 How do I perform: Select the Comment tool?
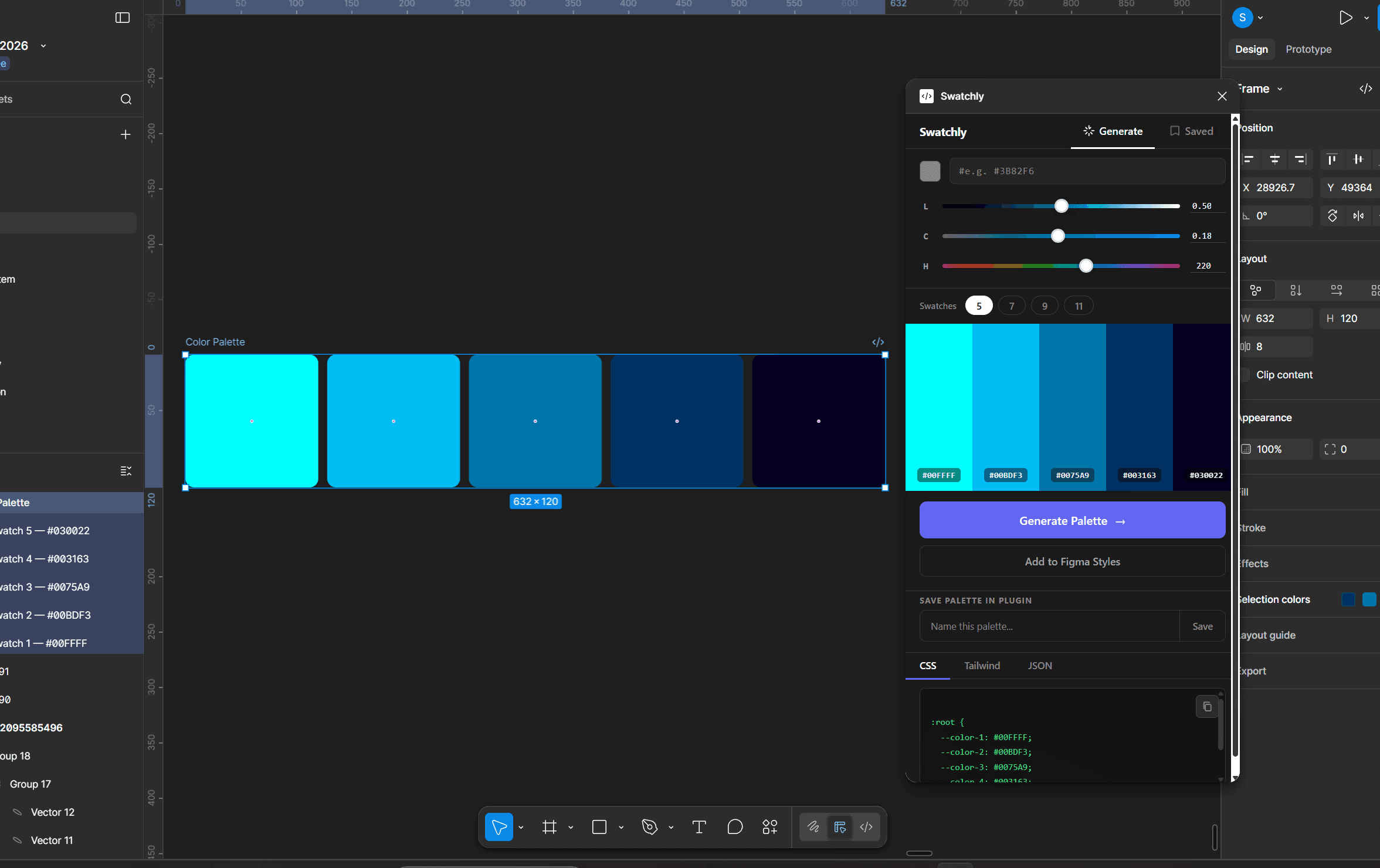[x=734, y=827]
